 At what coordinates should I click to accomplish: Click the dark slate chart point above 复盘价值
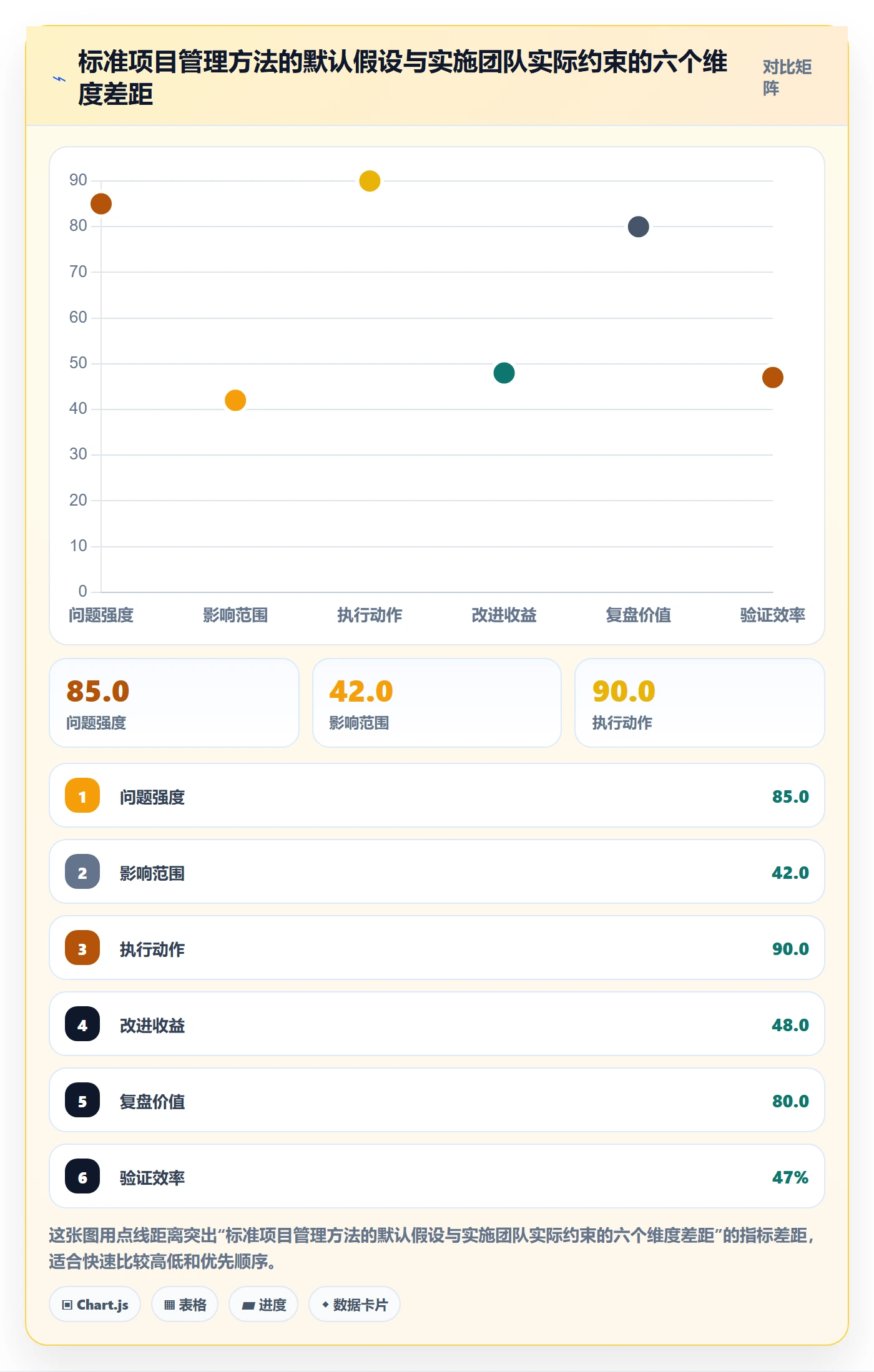coord(638,227)
